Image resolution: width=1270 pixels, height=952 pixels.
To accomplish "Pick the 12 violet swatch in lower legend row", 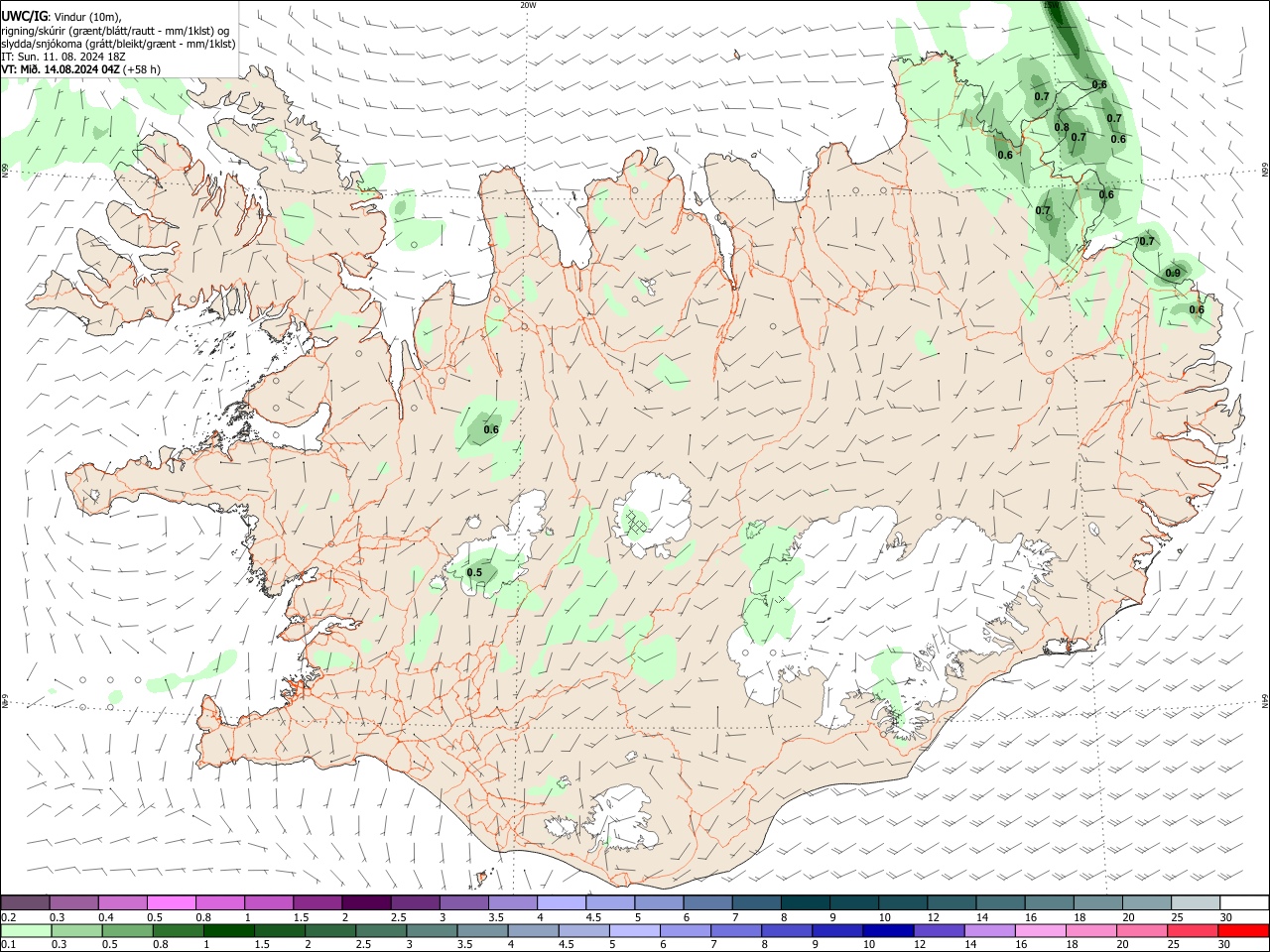I will click(941, 931).
